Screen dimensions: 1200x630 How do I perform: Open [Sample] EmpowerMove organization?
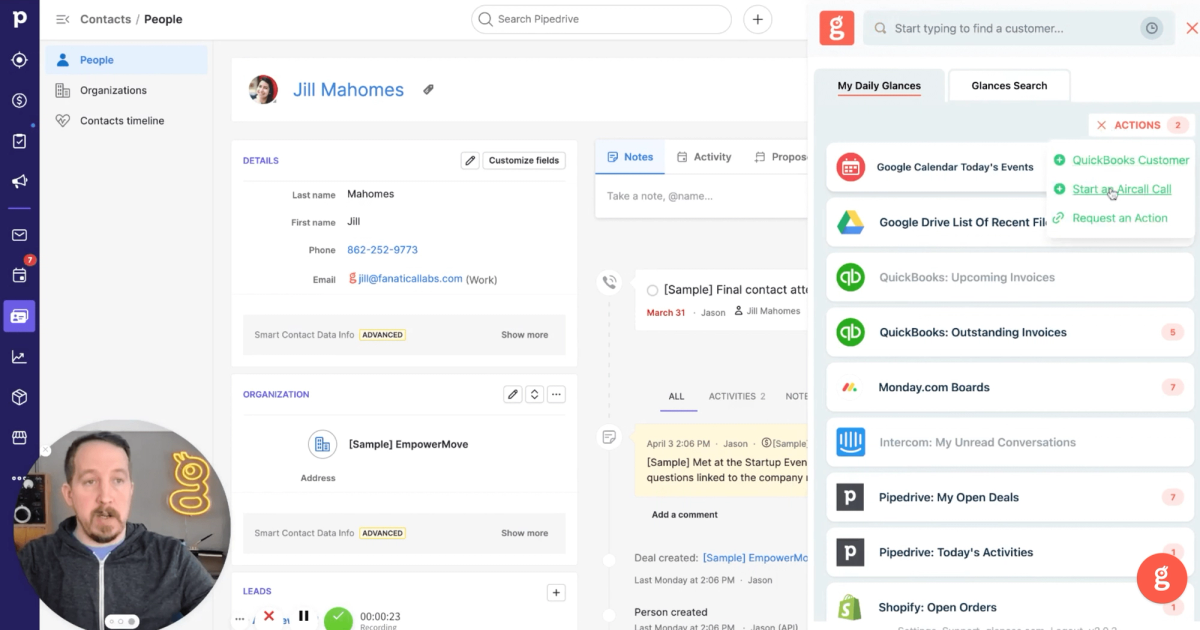(408, 444)
